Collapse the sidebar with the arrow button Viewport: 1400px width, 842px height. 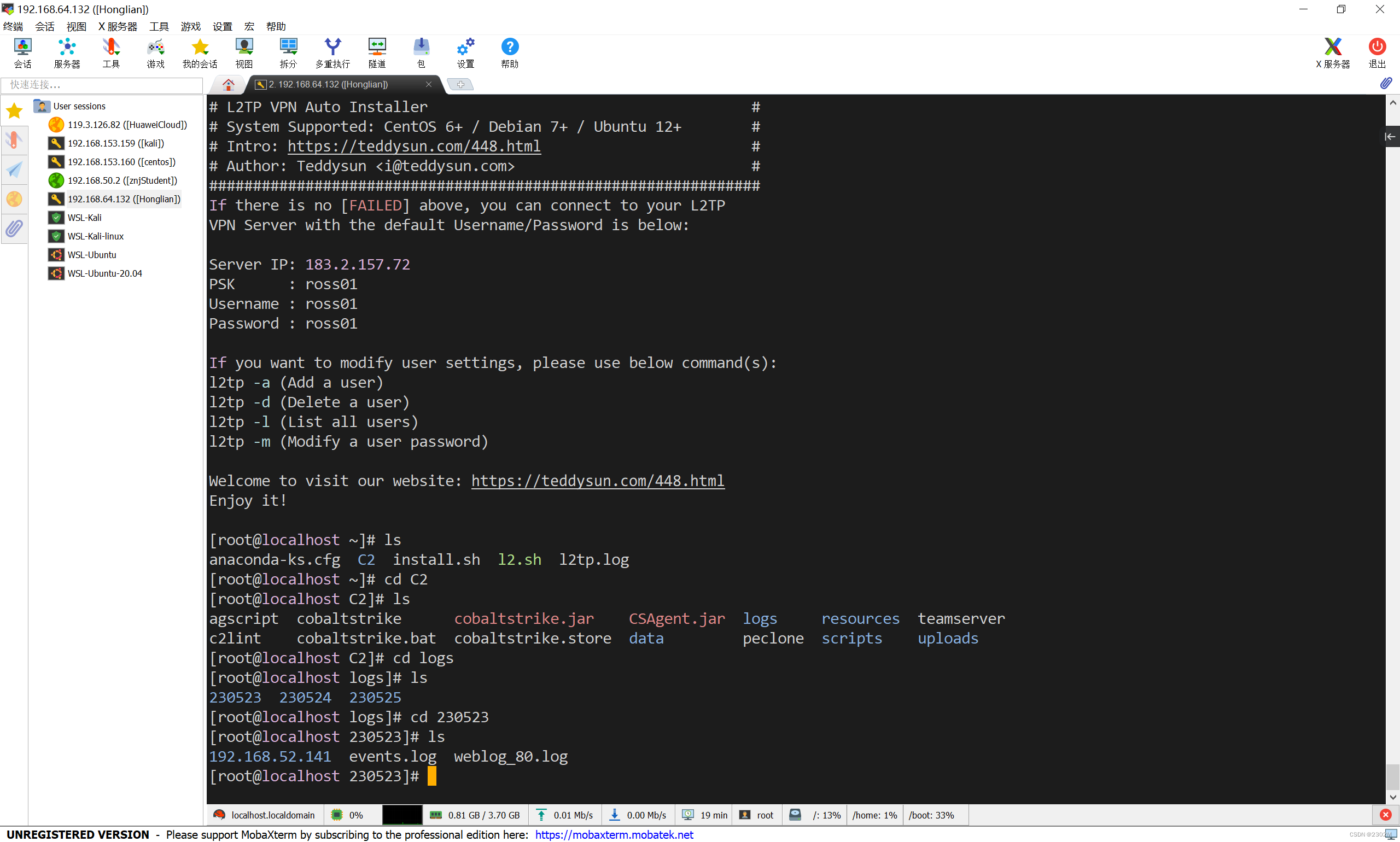point(1390,137)
